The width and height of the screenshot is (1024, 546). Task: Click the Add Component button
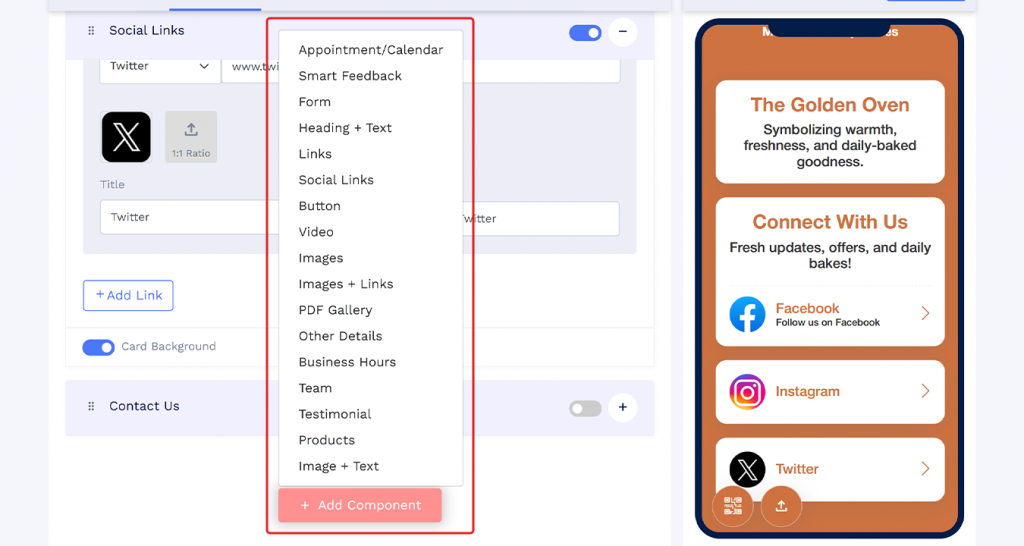coord(360,506)
